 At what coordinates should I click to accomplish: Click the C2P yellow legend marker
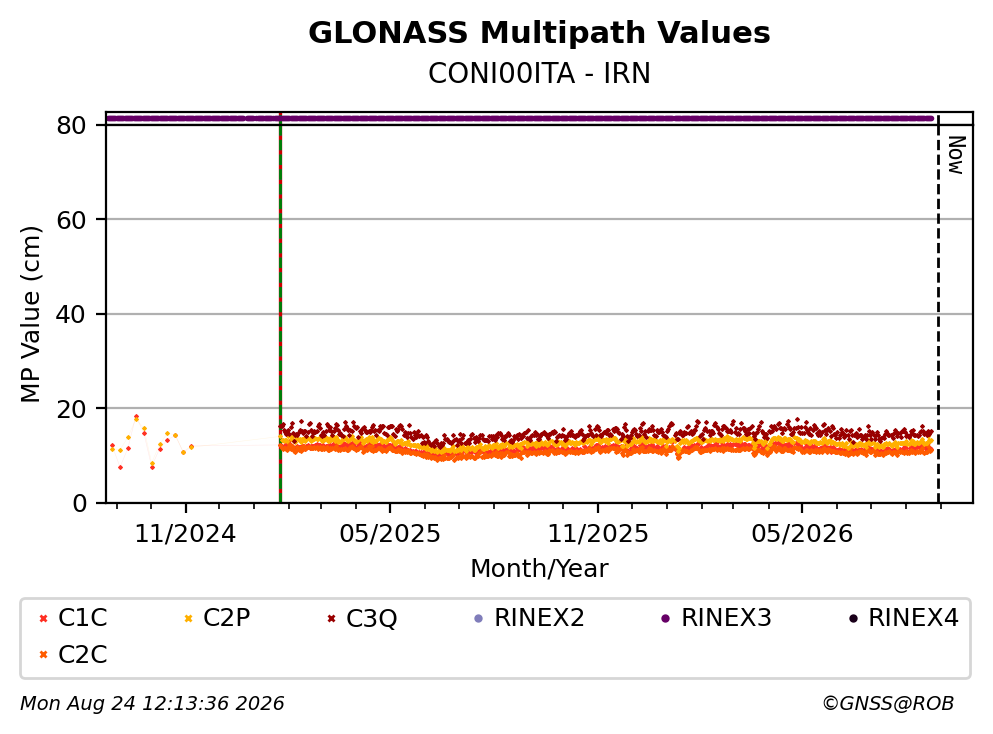(x=188, y=618)
